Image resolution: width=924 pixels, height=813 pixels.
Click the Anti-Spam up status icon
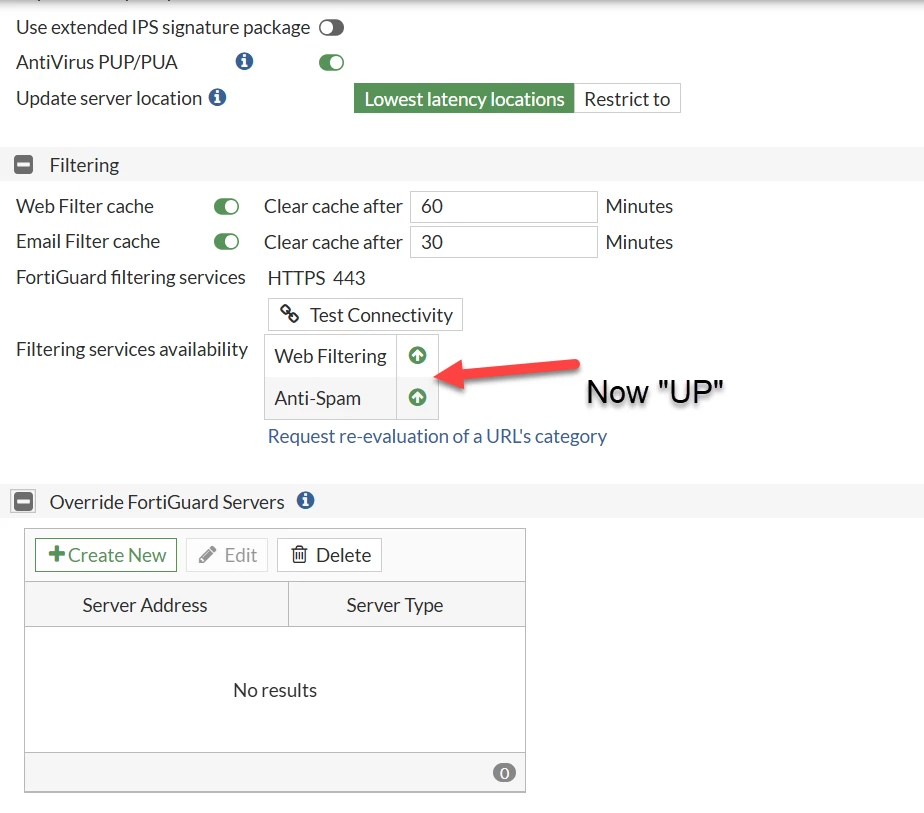point(417,397)
